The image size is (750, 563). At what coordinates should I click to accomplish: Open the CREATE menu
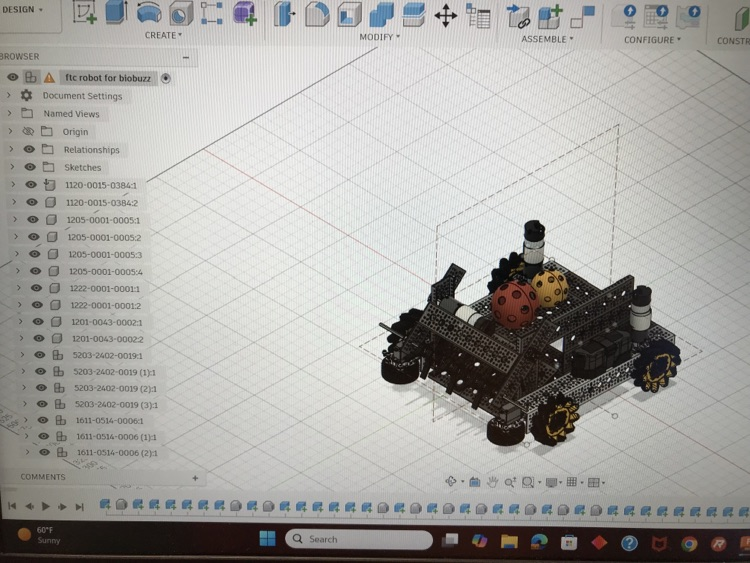click(x=163, y=35)
